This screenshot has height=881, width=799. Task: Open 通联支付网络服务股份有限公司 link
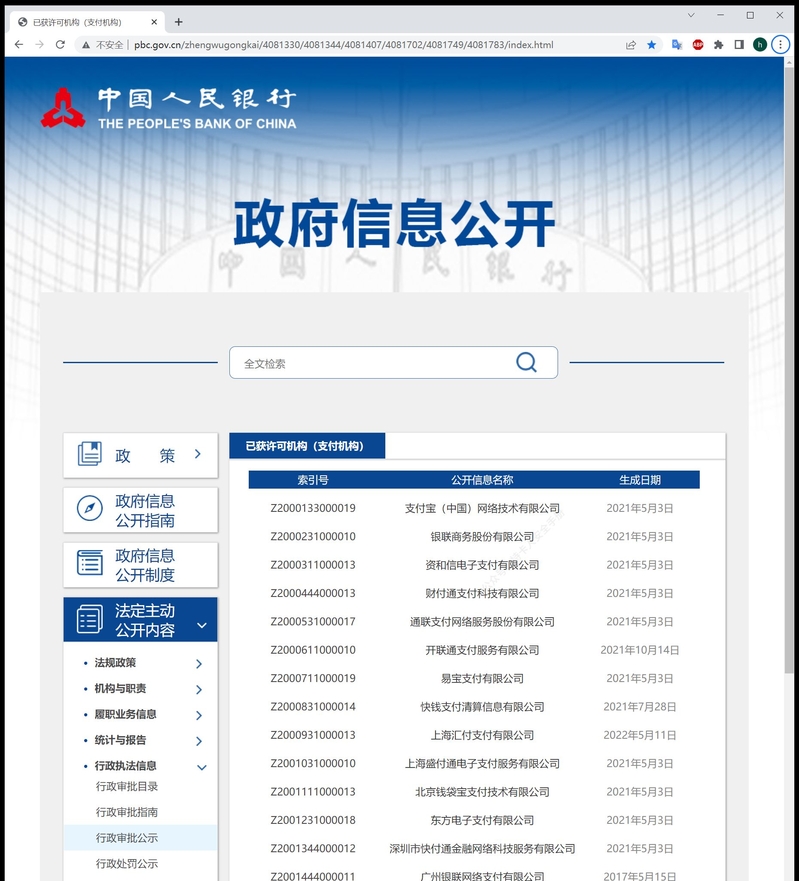[482, 621]
